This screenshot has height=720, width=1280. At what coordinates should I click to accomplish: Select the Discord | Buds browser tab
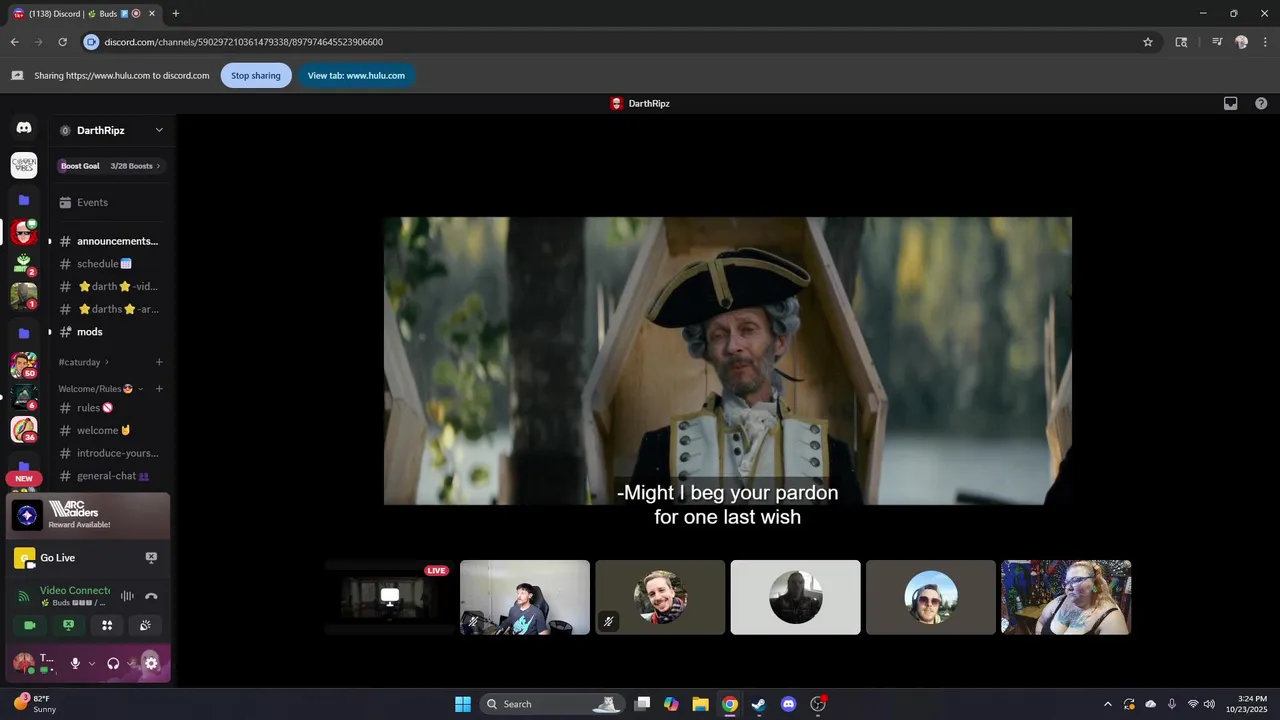pyautogui.click(x=85, y=13)
